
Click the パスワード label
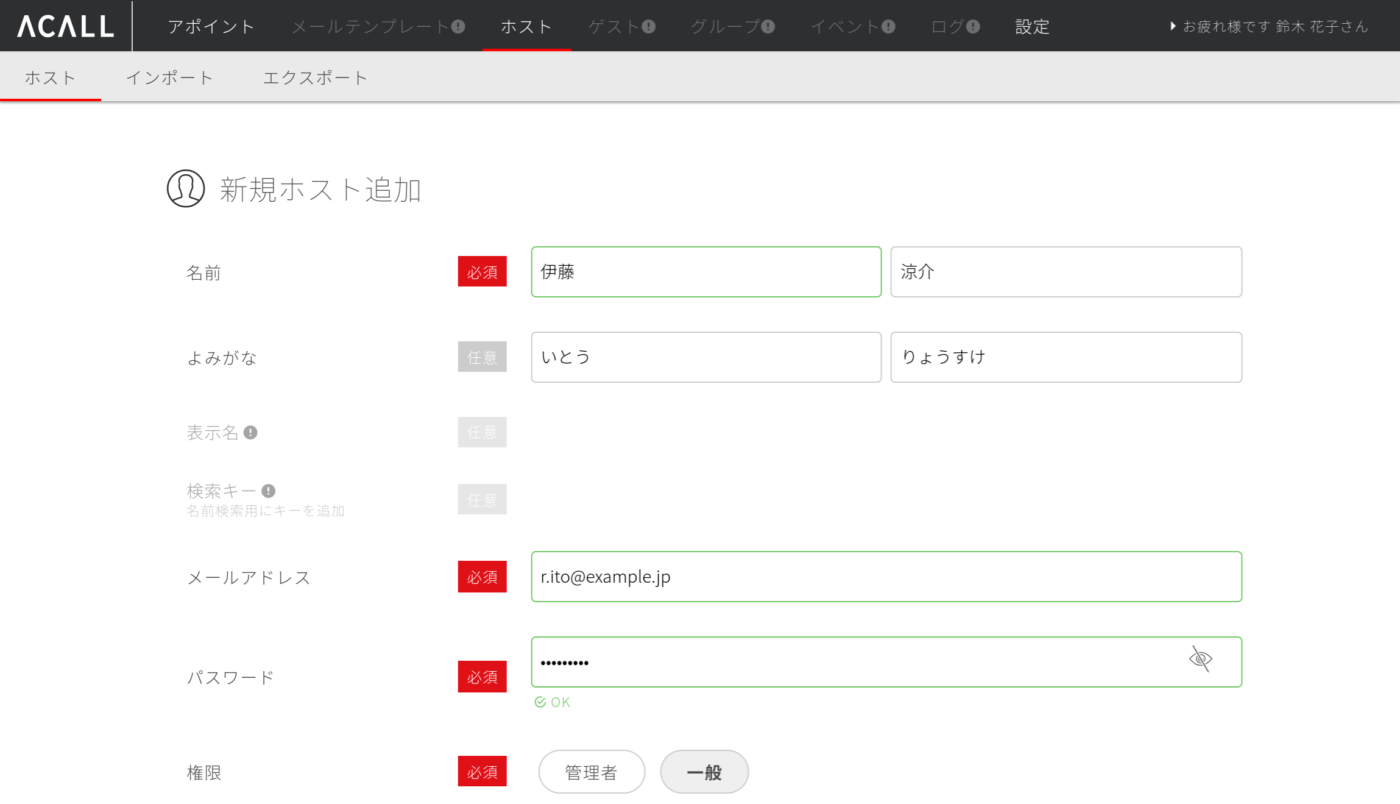[230, 677]
